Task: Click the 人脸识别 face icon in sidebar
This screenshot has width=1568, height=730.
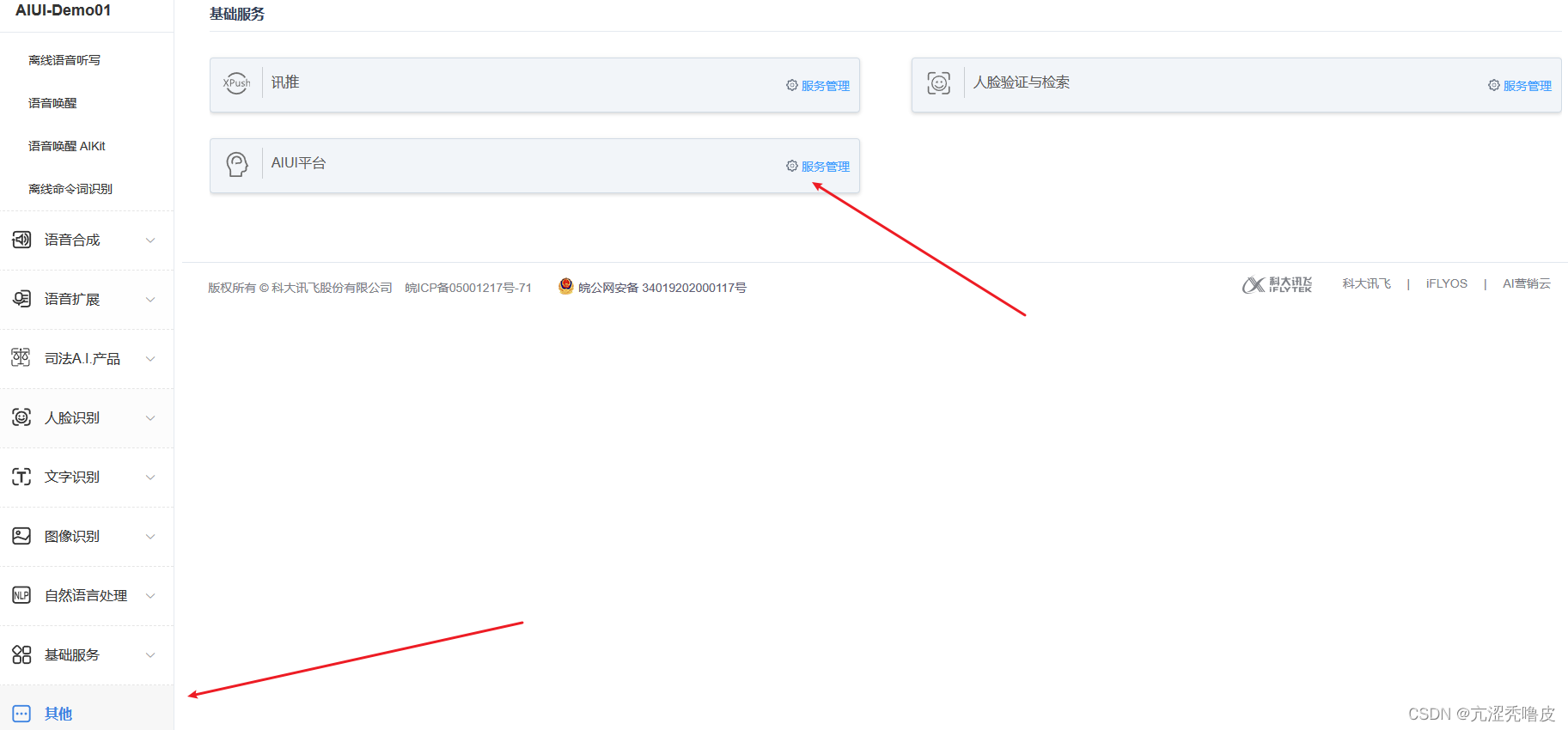Action: (21, 417)
